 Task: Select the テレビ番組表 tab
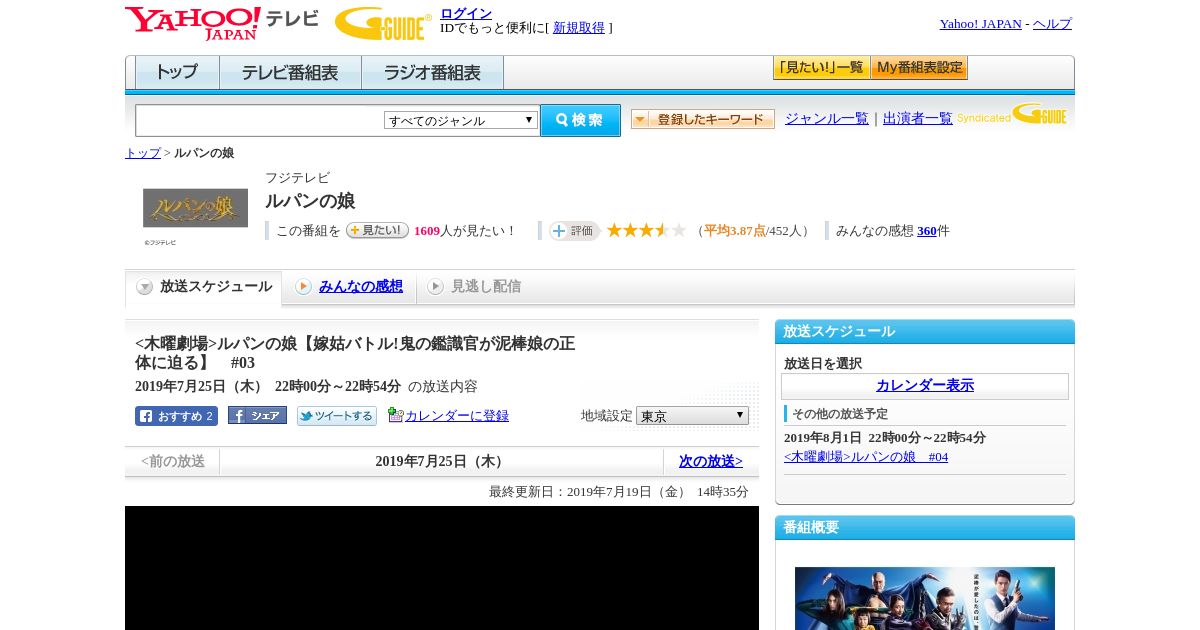coord(290,73)
